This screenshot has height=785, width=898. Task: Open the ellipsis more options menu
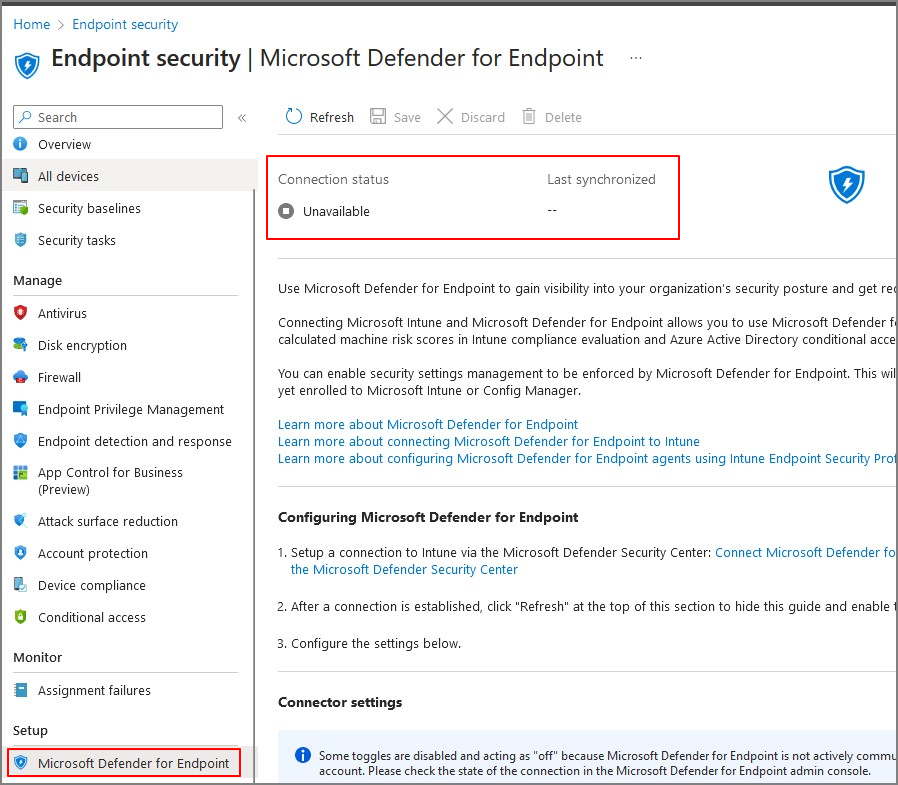pos(636,58)
